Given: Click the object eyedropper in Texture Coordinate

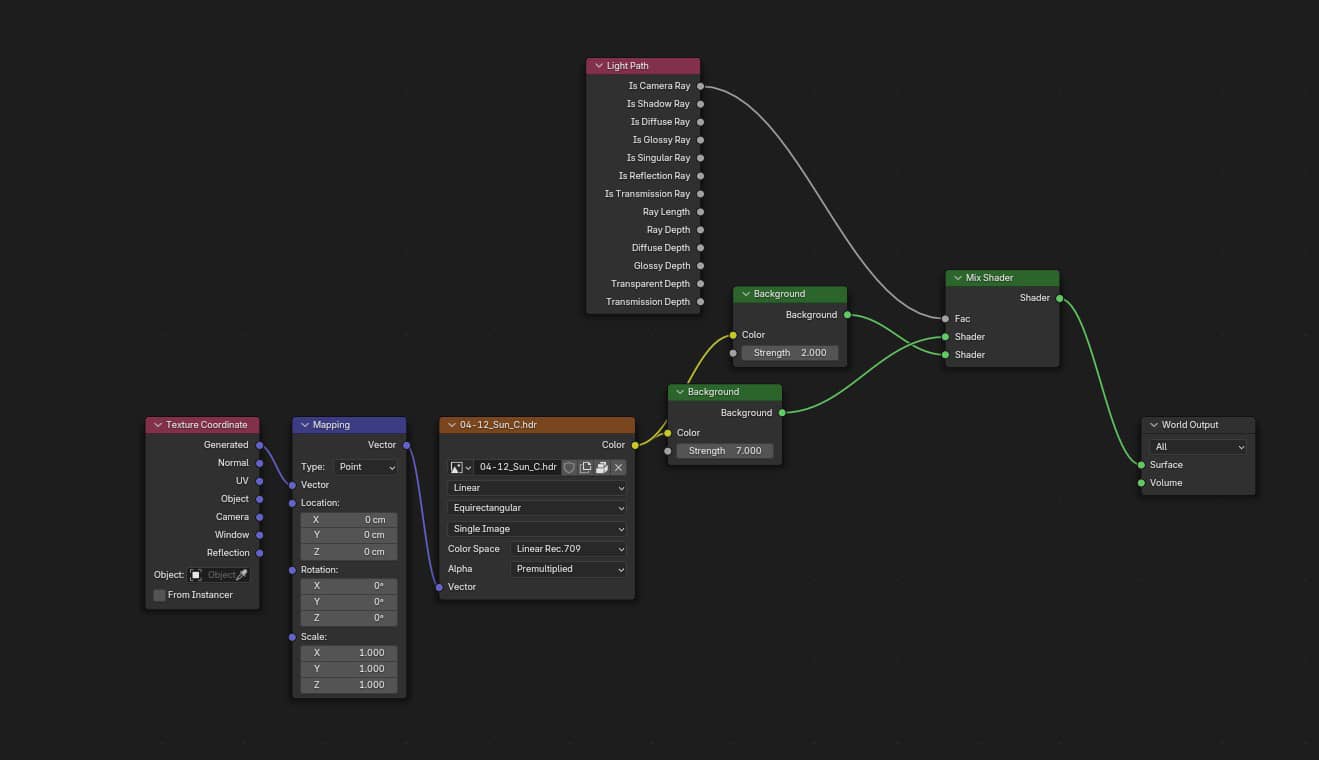Looking at the screenshot, I should tap(241, 575).
